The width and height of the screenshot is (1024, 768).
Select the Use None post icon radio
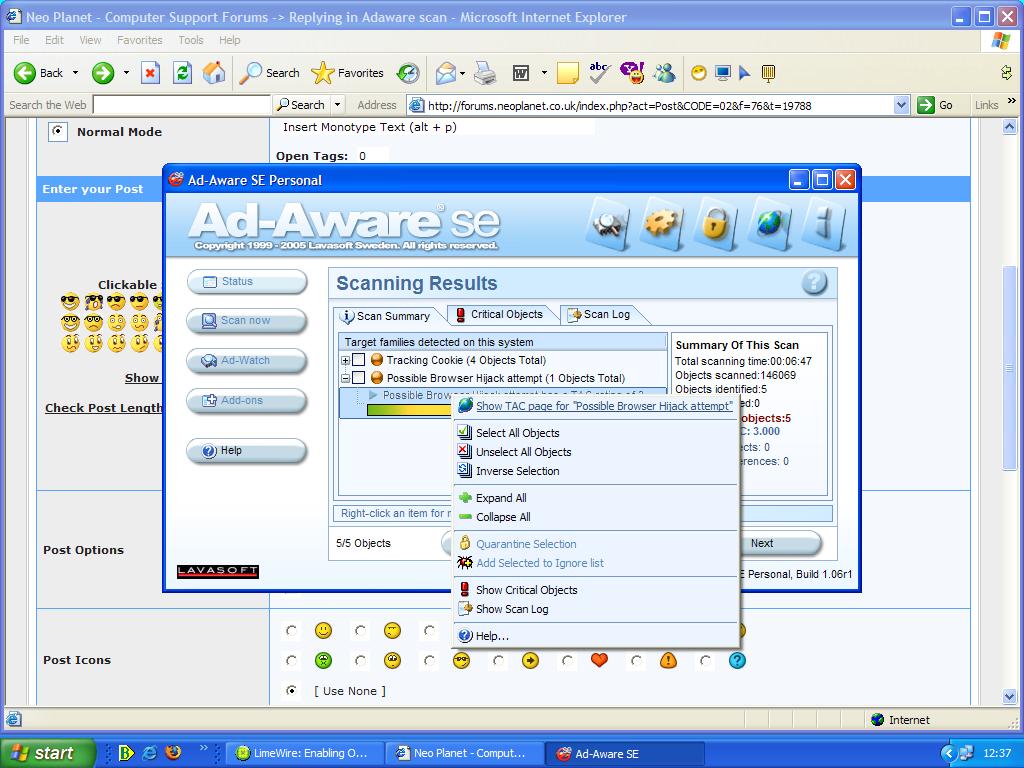(x=291, y=690)
